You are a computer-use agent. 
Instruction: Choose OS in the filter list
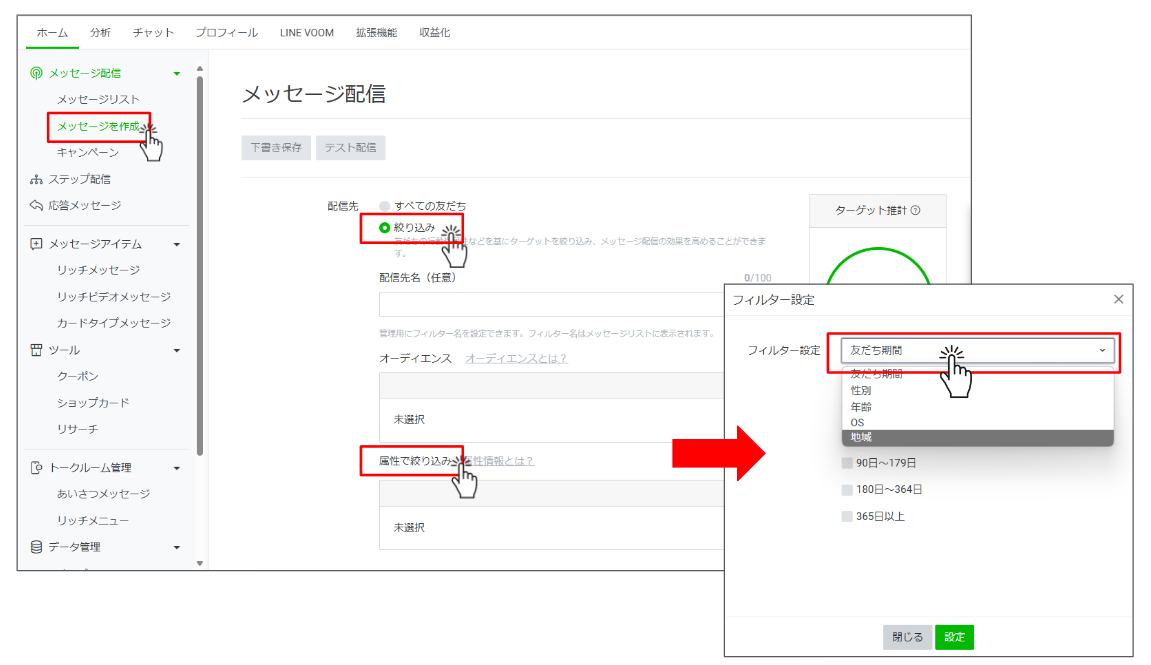coord(977,422)
